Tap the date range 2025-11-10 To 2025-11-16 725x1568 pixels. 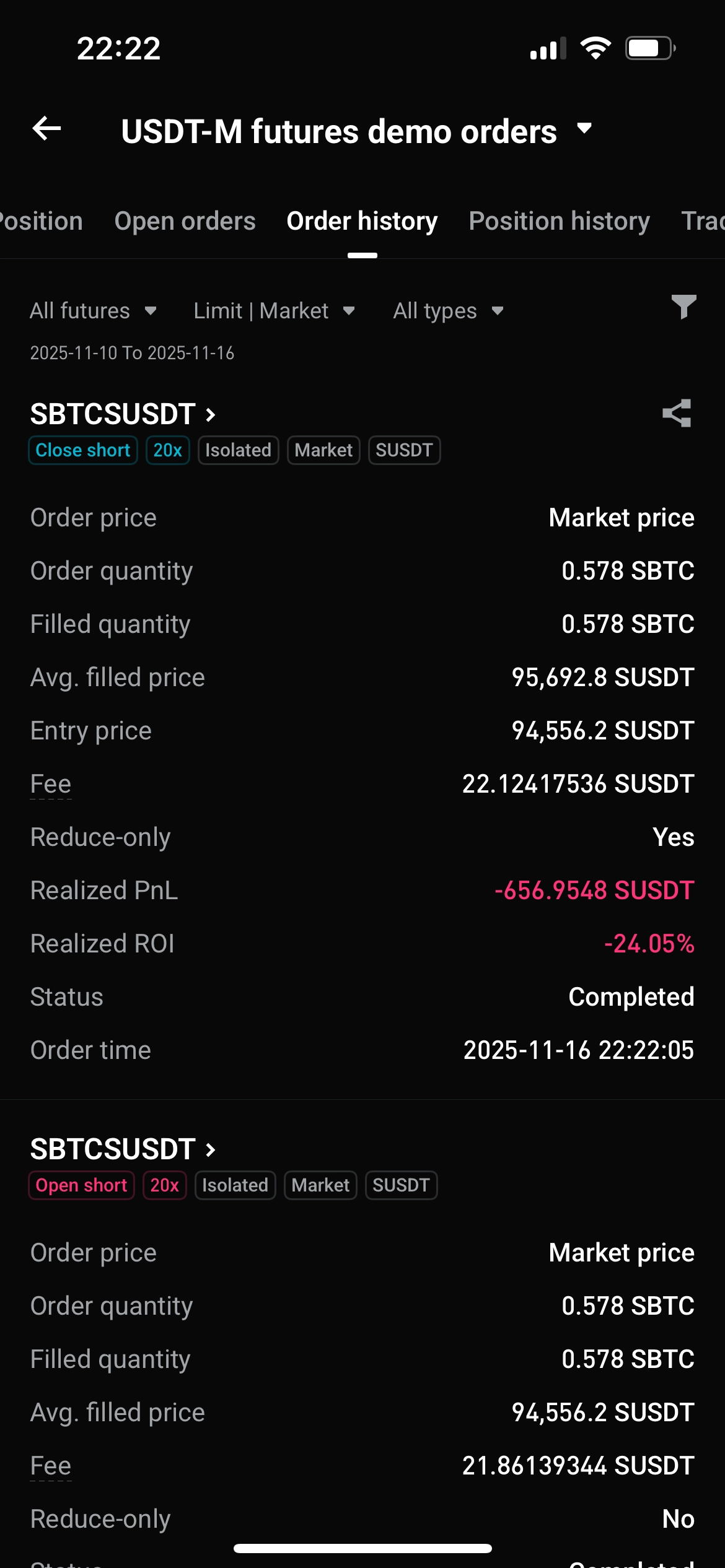(x=132, y=353)
